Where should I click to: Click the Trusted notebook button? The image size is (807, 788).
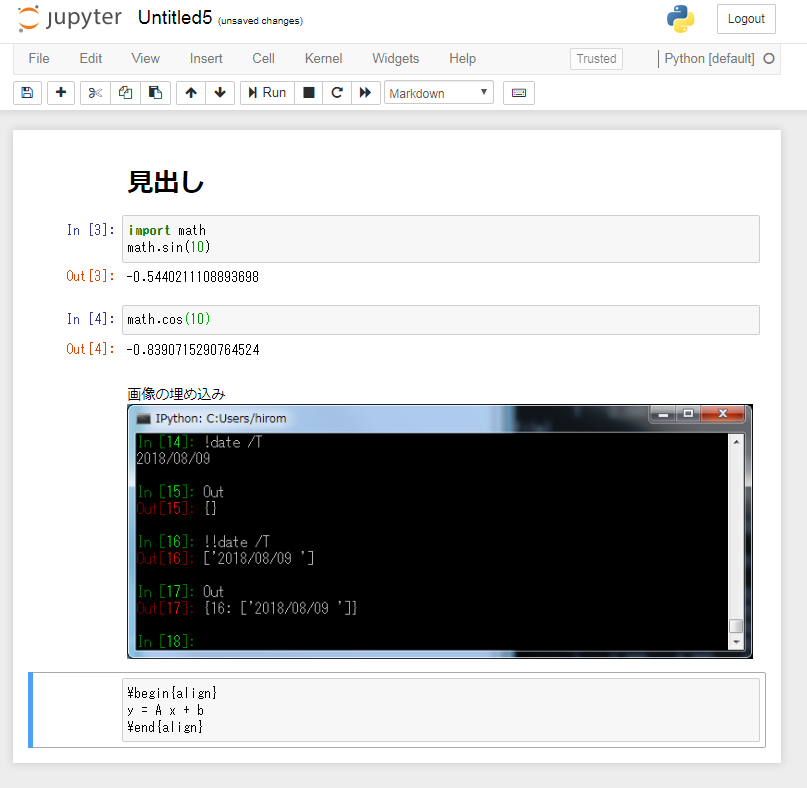(596, 59)
